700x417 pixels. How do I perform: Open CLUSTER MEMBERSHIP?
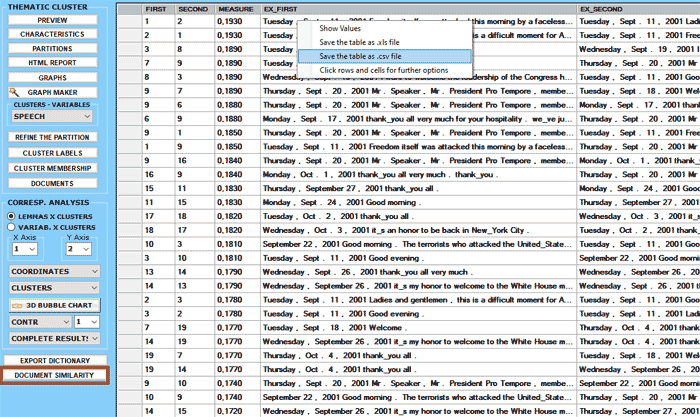pyautogui.click(x=53, y=168)
